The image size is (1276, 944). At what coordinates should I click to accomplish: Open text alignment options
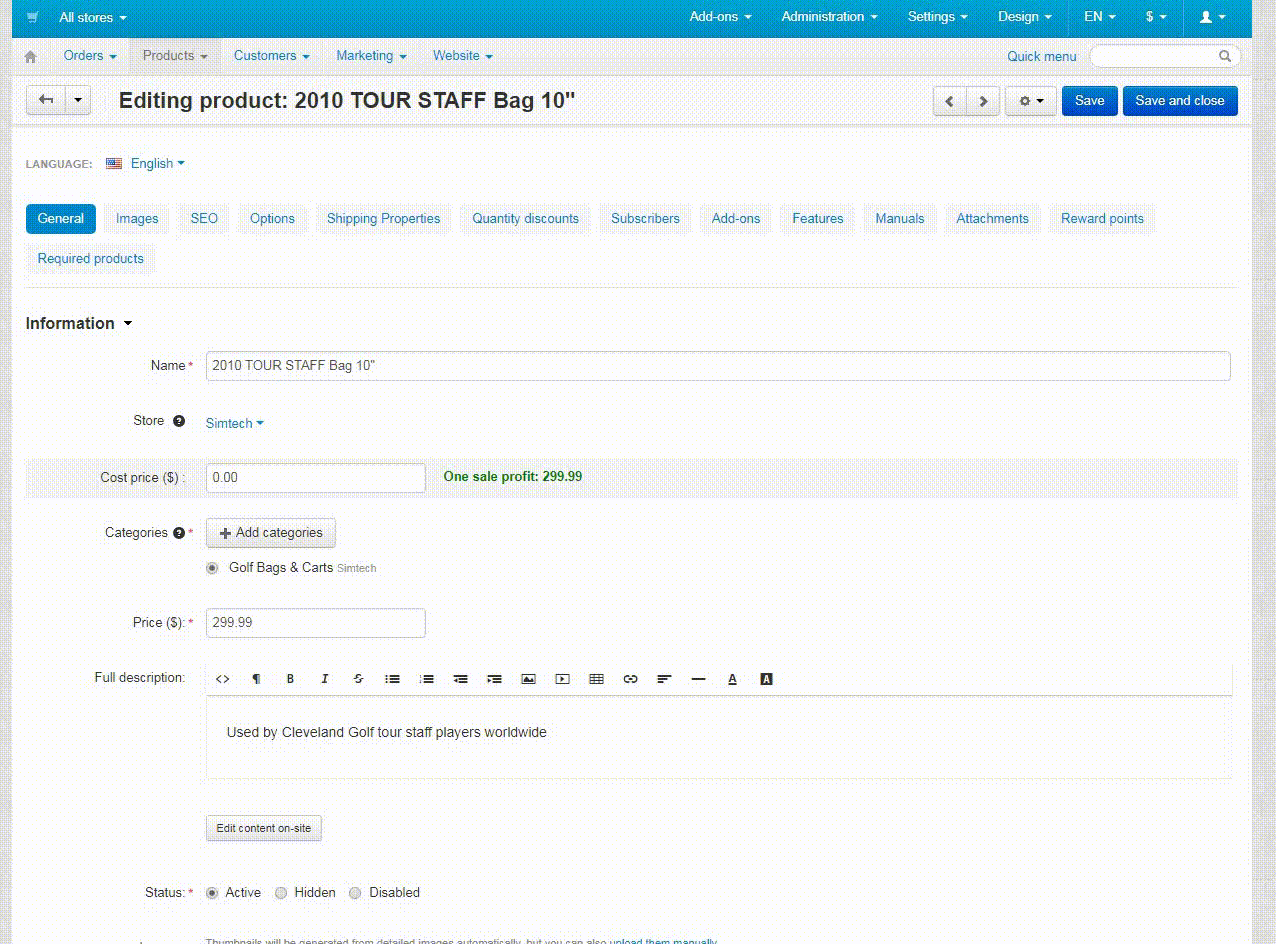point(664,679)
